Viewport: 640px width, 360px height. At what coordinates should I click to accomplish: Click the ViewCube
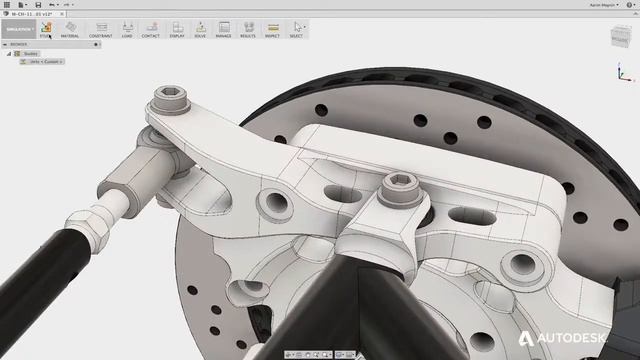click(x=621, y=36)
